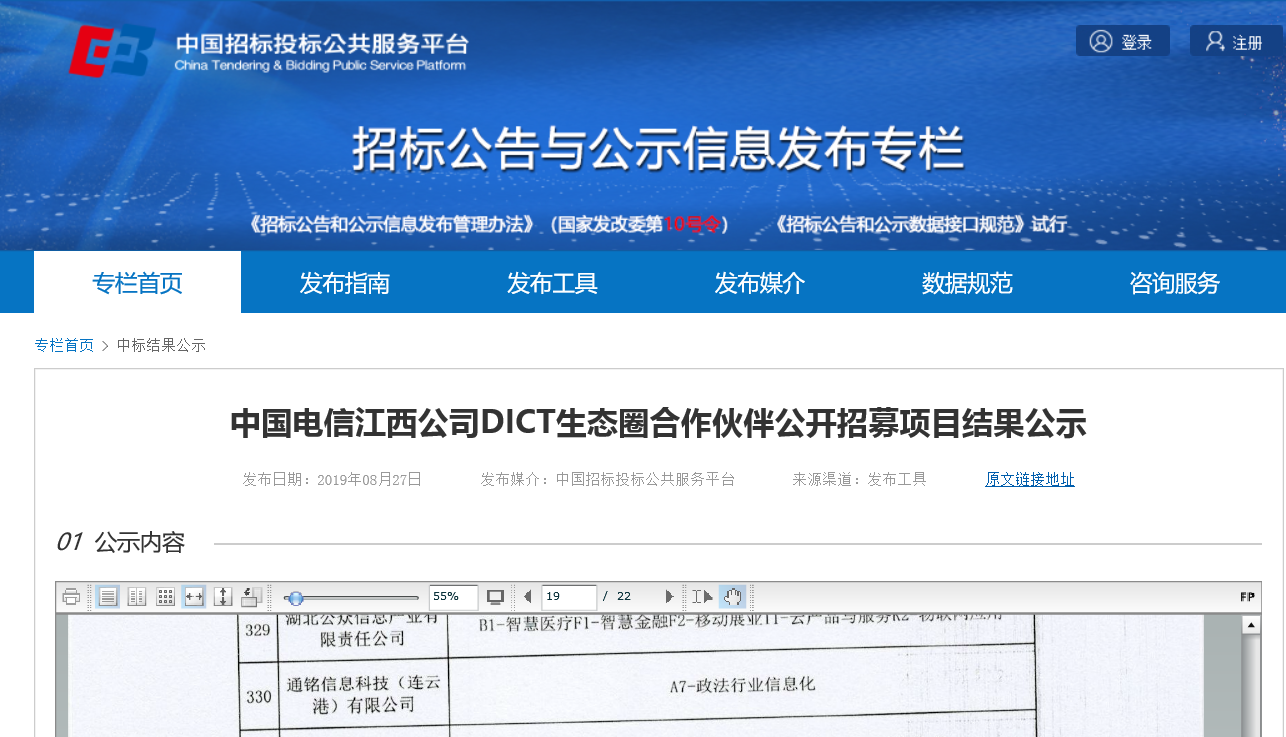Rotate the document pages
1286x737 pixels.
click(x=251, y=597)
